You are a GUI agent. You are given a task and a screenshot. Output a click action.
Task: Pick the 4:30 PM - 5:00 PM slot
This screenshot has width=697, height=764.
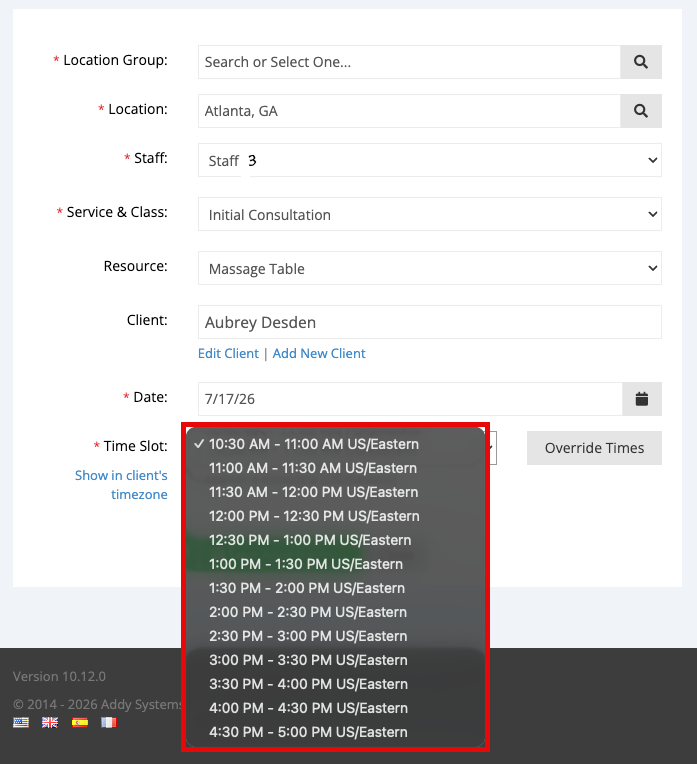point(335,732)
